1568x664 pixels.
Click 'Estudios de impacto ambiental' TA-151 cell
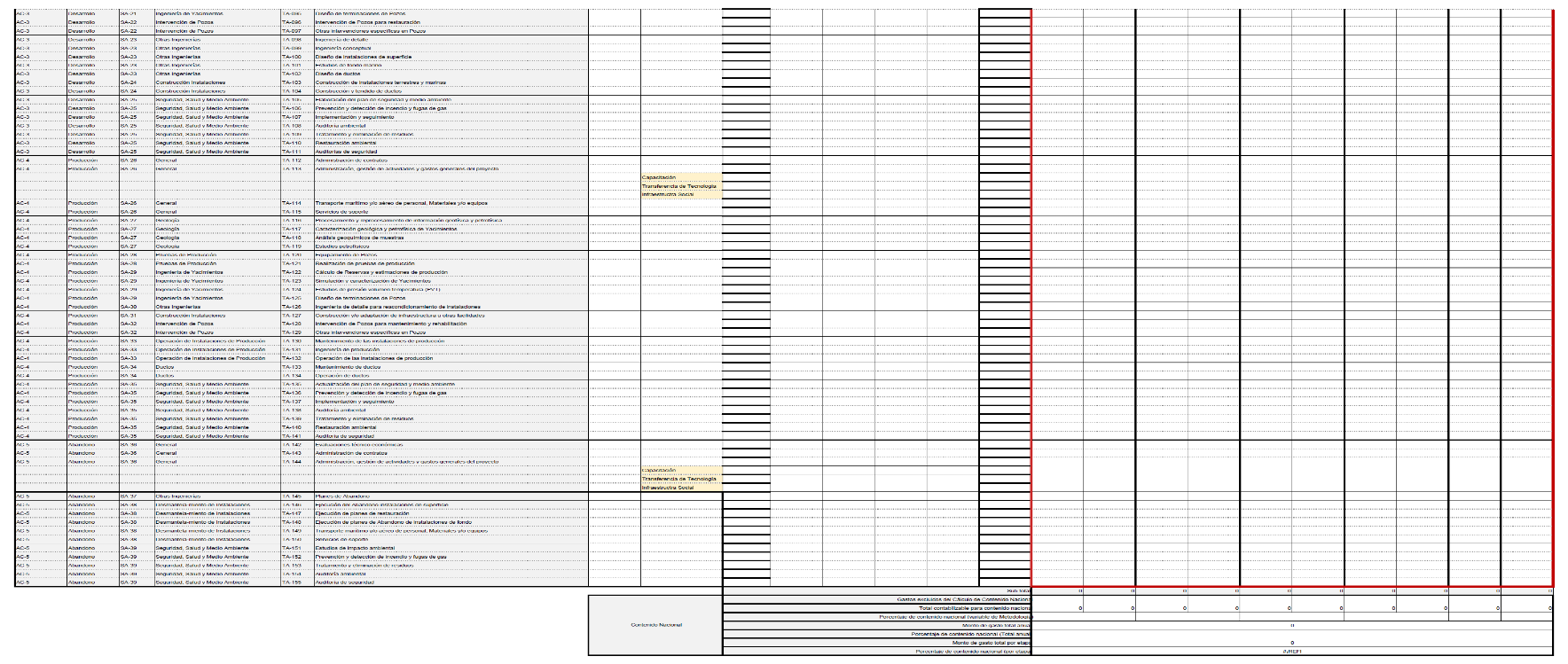(356, 548)
